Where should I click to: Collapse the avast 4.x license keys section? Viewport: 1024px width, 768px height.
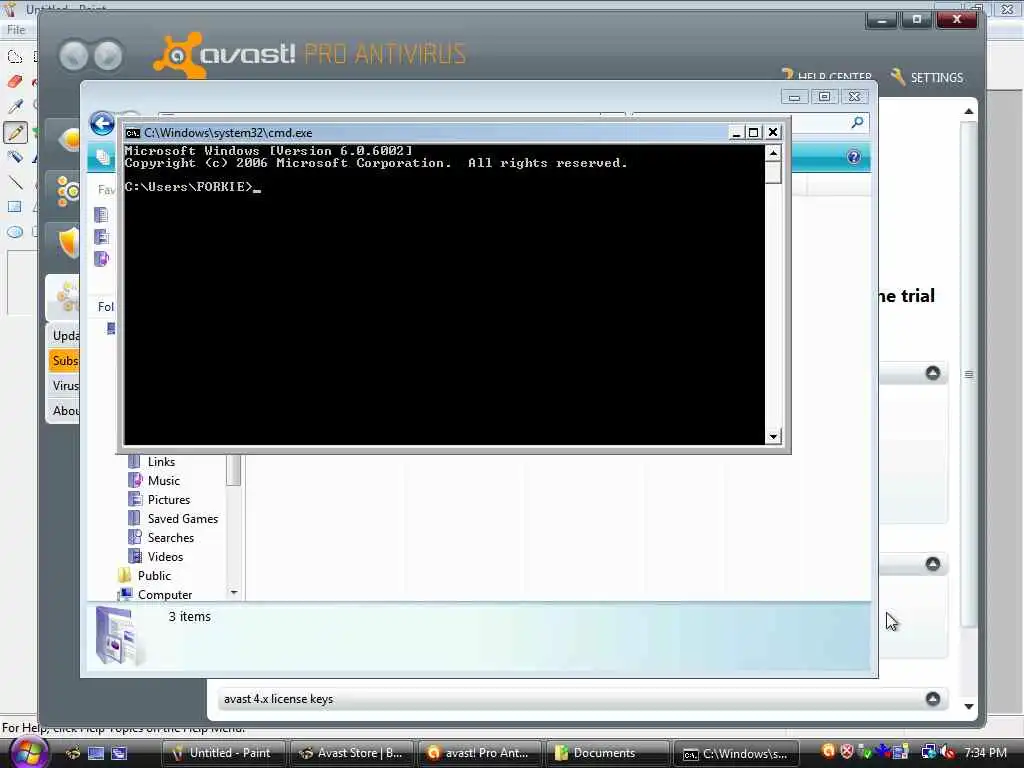pos(933,699)
